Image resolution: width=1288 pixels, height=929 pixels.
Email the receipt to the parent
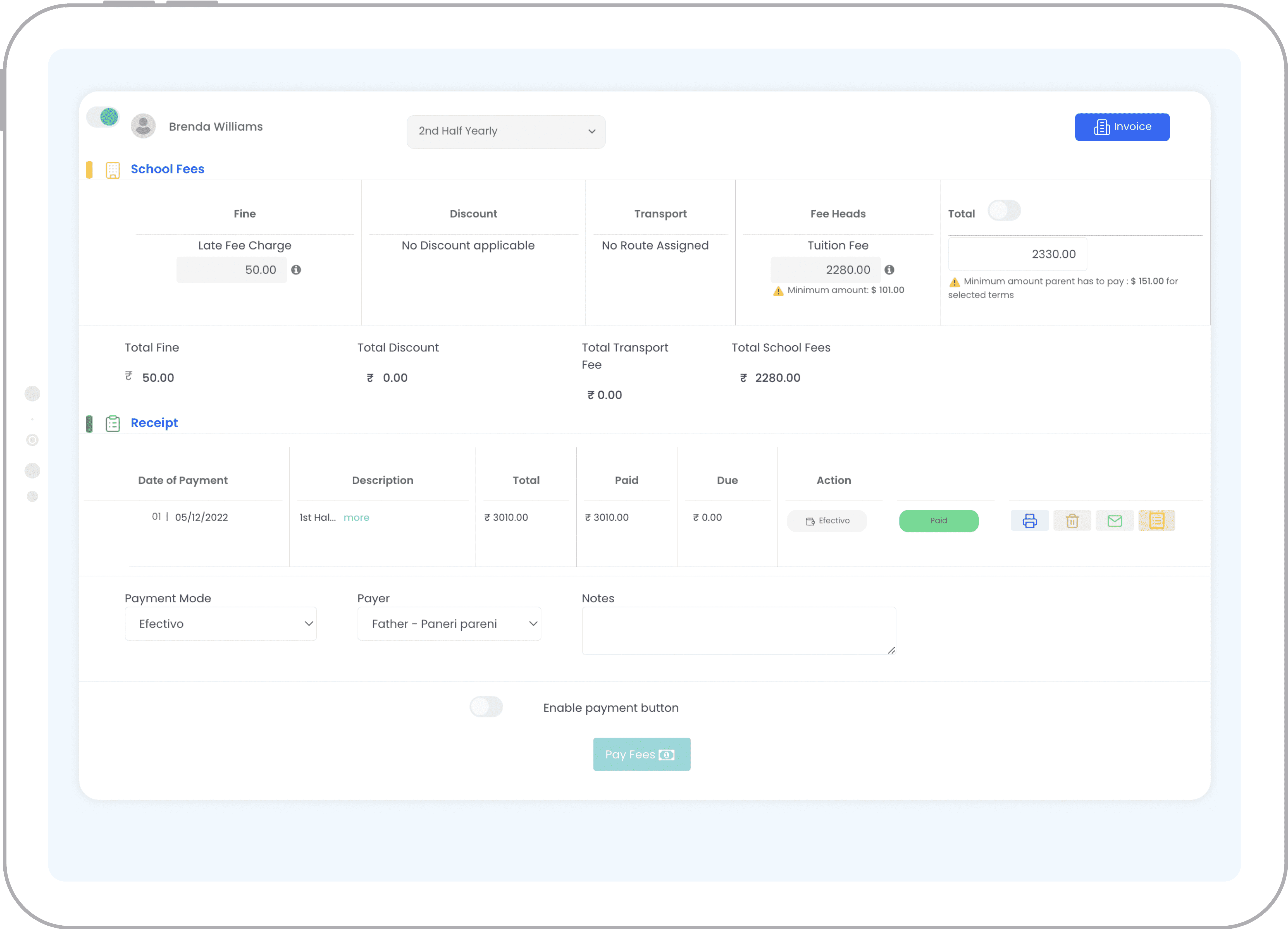pyautogui.click(x=1115, y=520)
